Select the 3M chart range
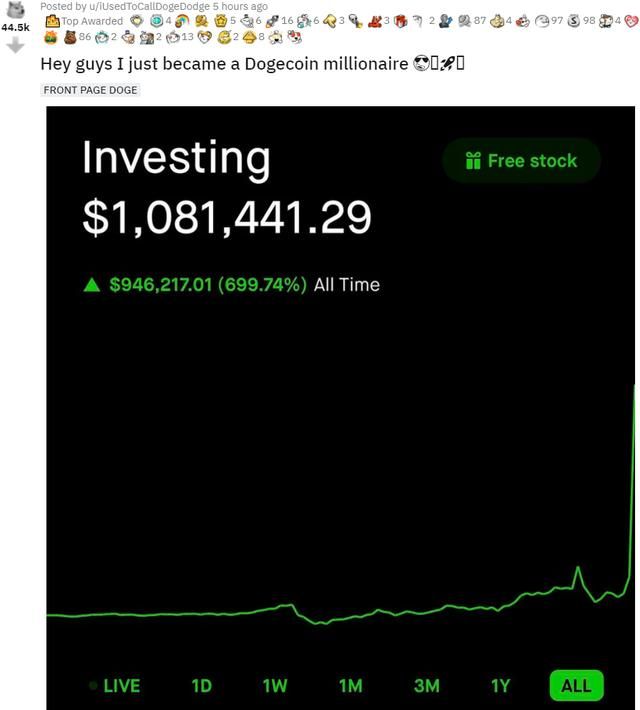 tap(426, 686)
